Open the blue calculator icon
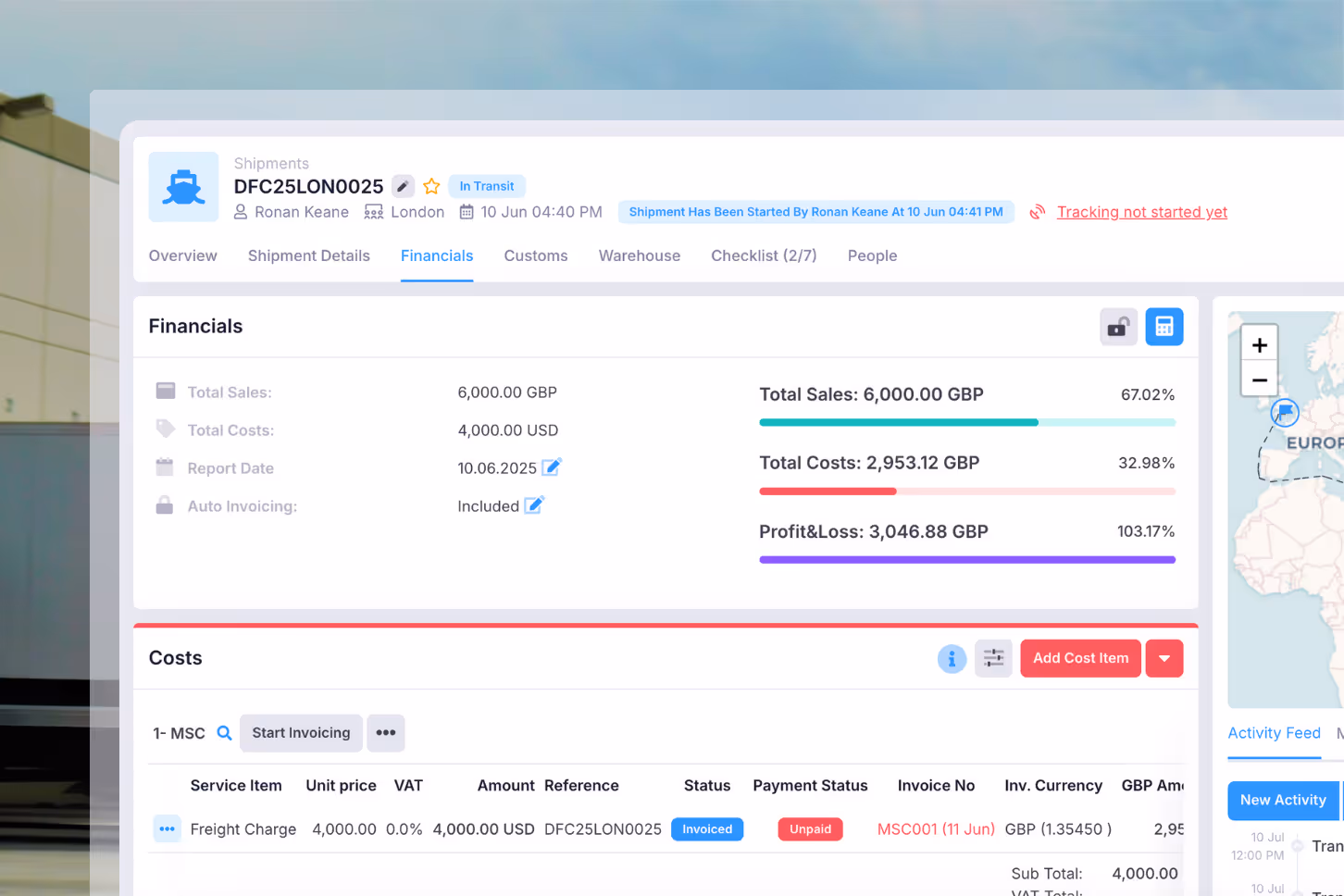Screen dimensions: 1344x896 point(1164,327)
